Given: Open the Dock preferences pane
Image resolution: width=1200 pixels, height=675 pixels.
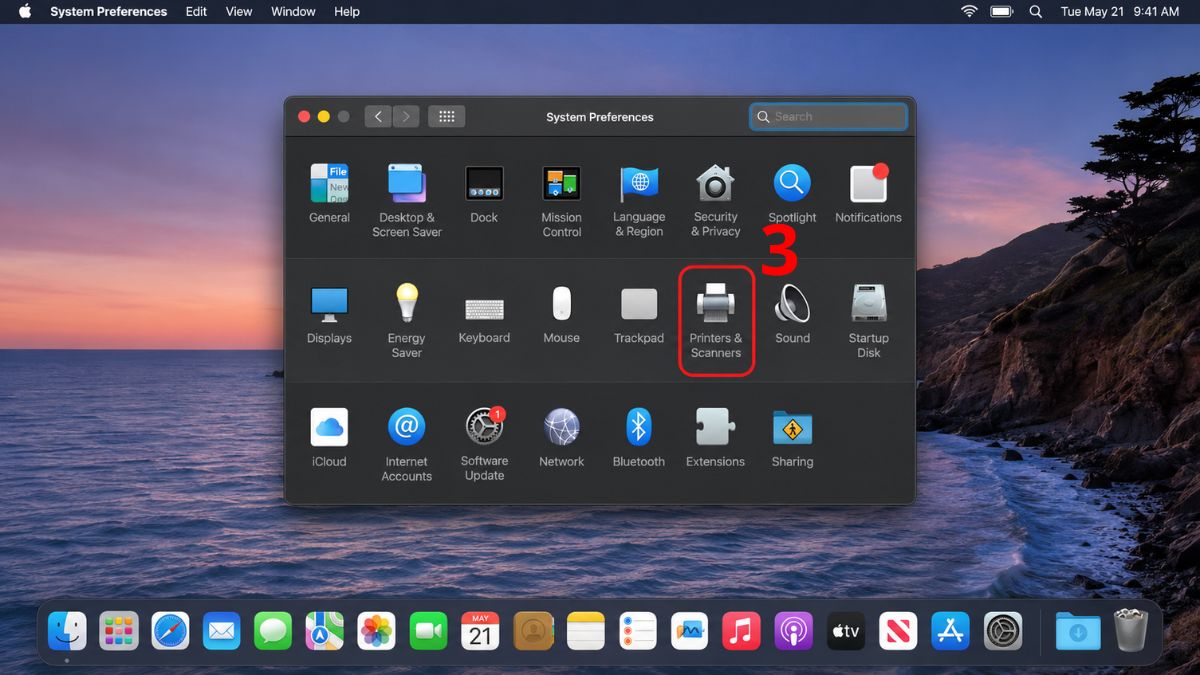Looking at the screenshot, I should click(484, 194).
